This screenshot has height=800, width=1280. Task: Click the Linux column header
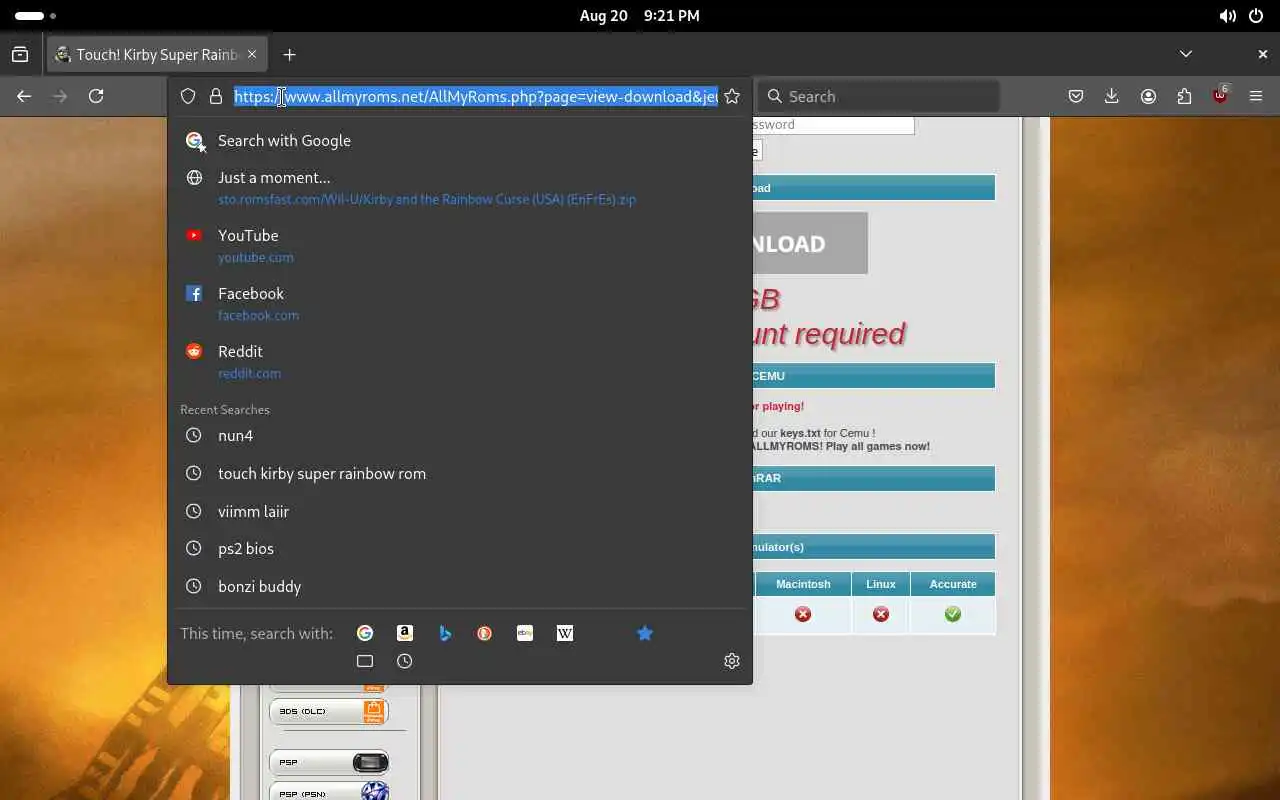881,584
